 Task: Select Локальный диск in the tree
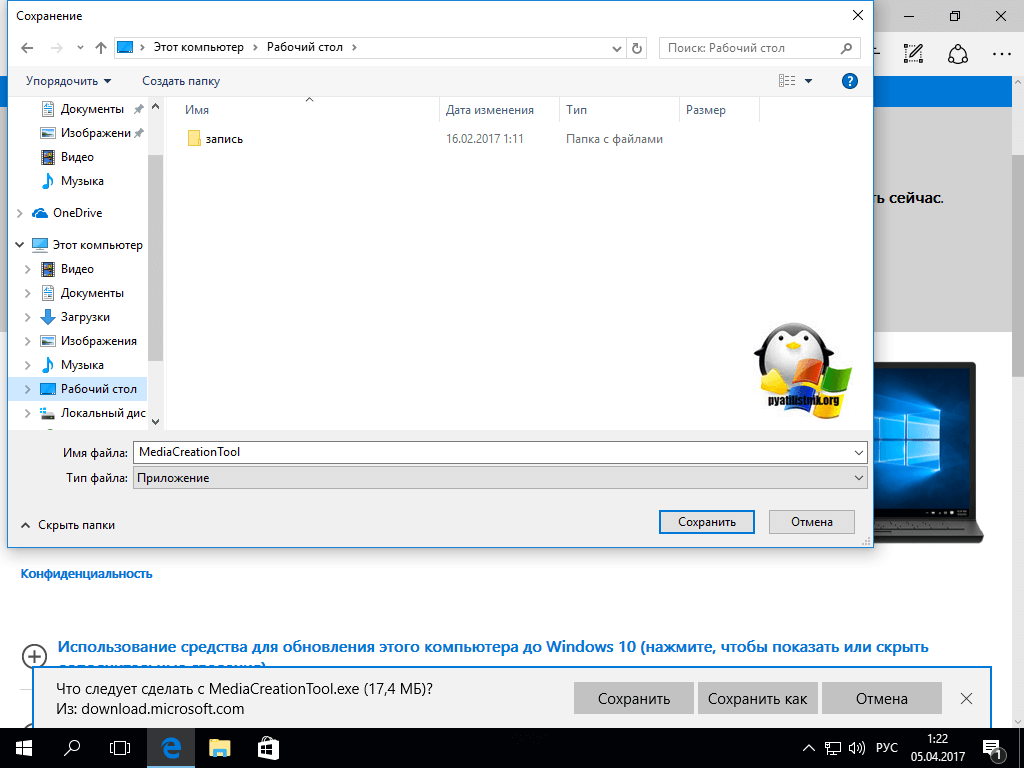93,413
